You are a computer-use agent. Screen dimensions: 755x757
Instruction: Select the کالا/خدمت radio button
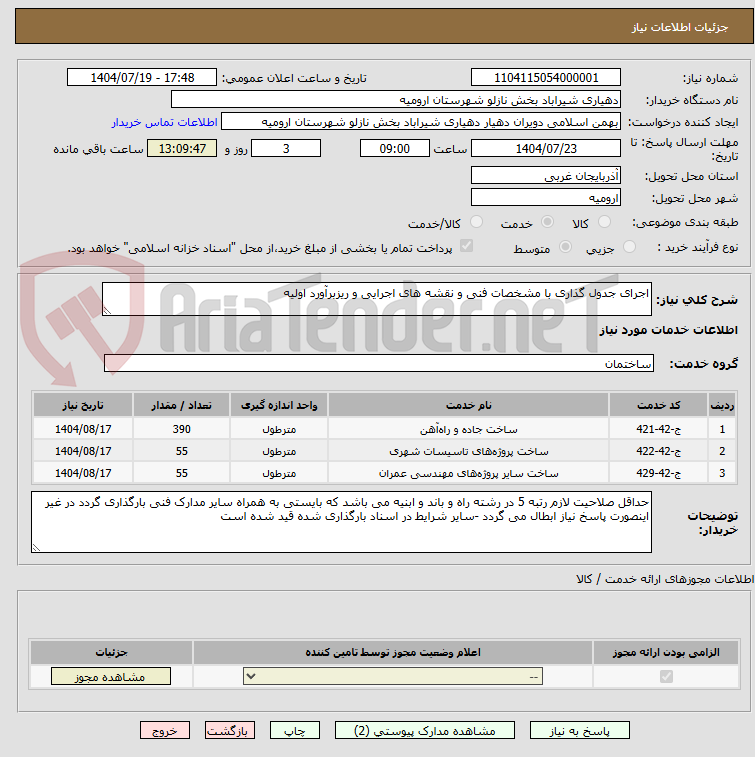point(476,222)
